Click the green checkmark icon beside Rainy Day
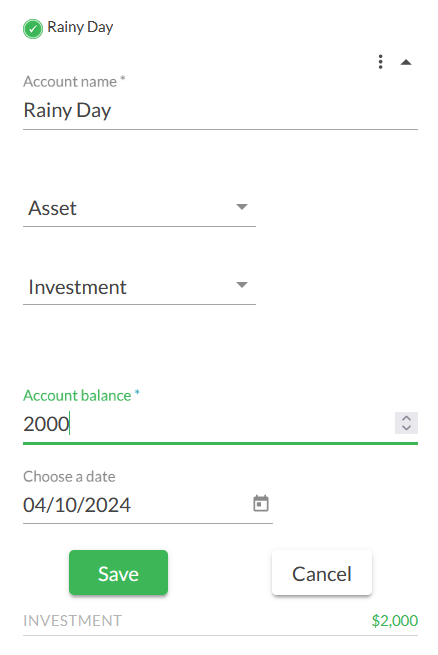438x655 pixels. click(33, 29)
